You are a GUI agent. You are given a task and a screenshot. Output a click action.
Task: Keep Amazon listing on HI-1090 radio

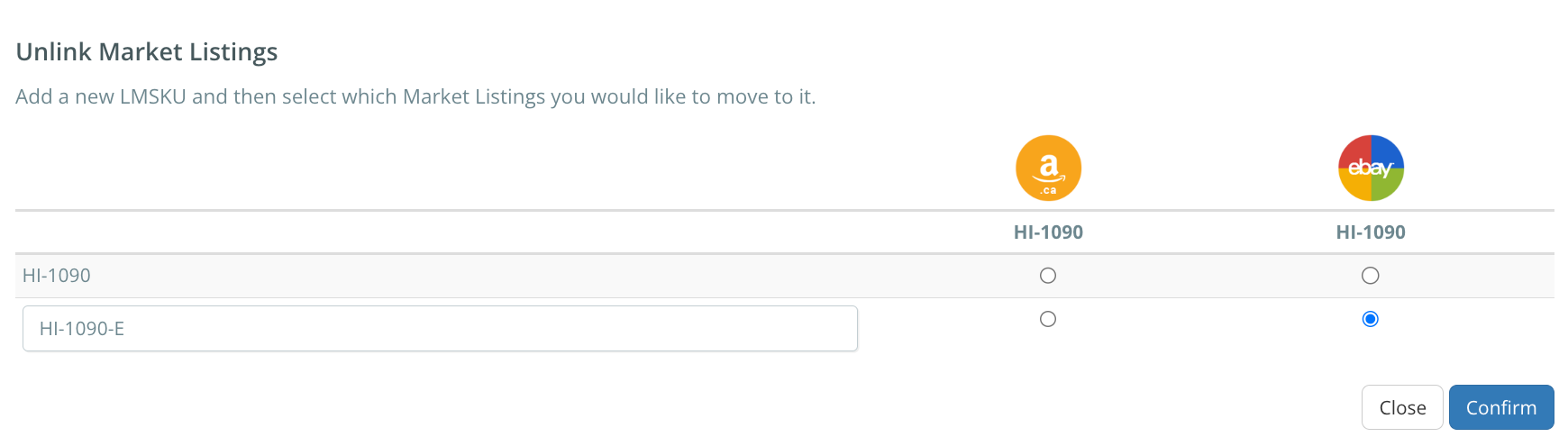point(1048,276)
